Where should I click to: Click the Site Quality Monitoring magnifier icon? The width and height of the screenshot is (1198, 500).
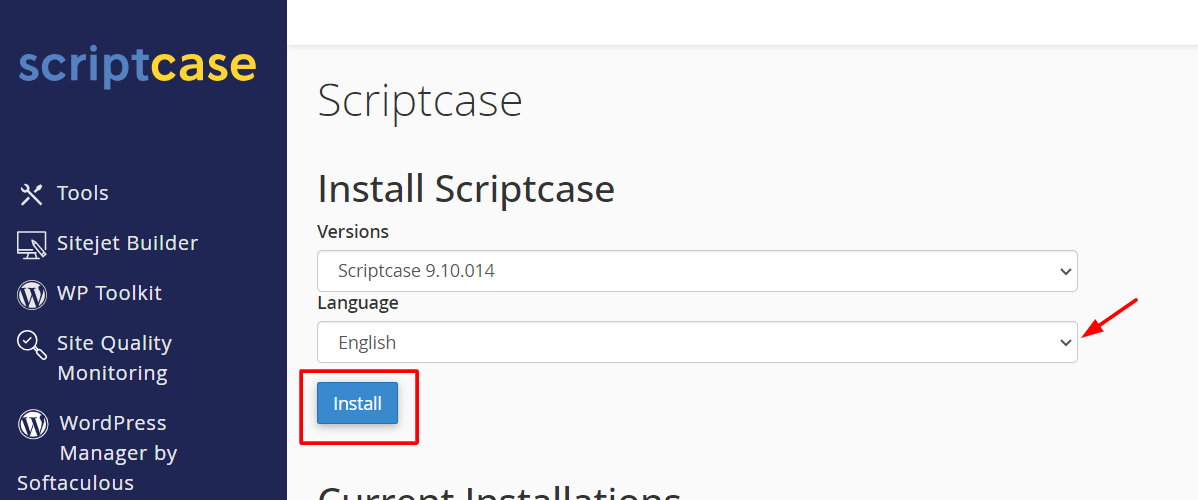point(31,345)
